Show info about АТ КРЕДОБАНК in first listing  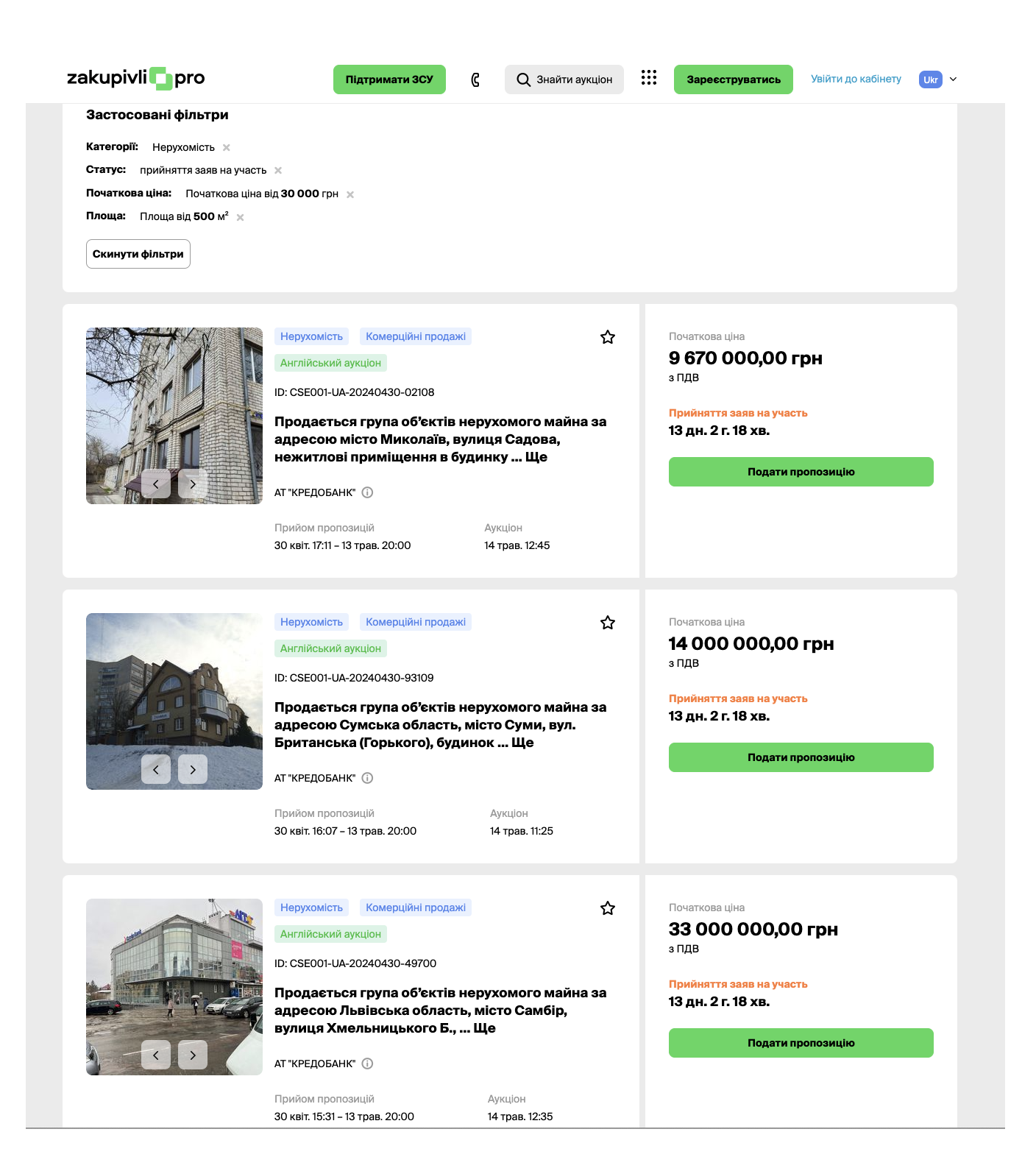click(x=368, y=492)
